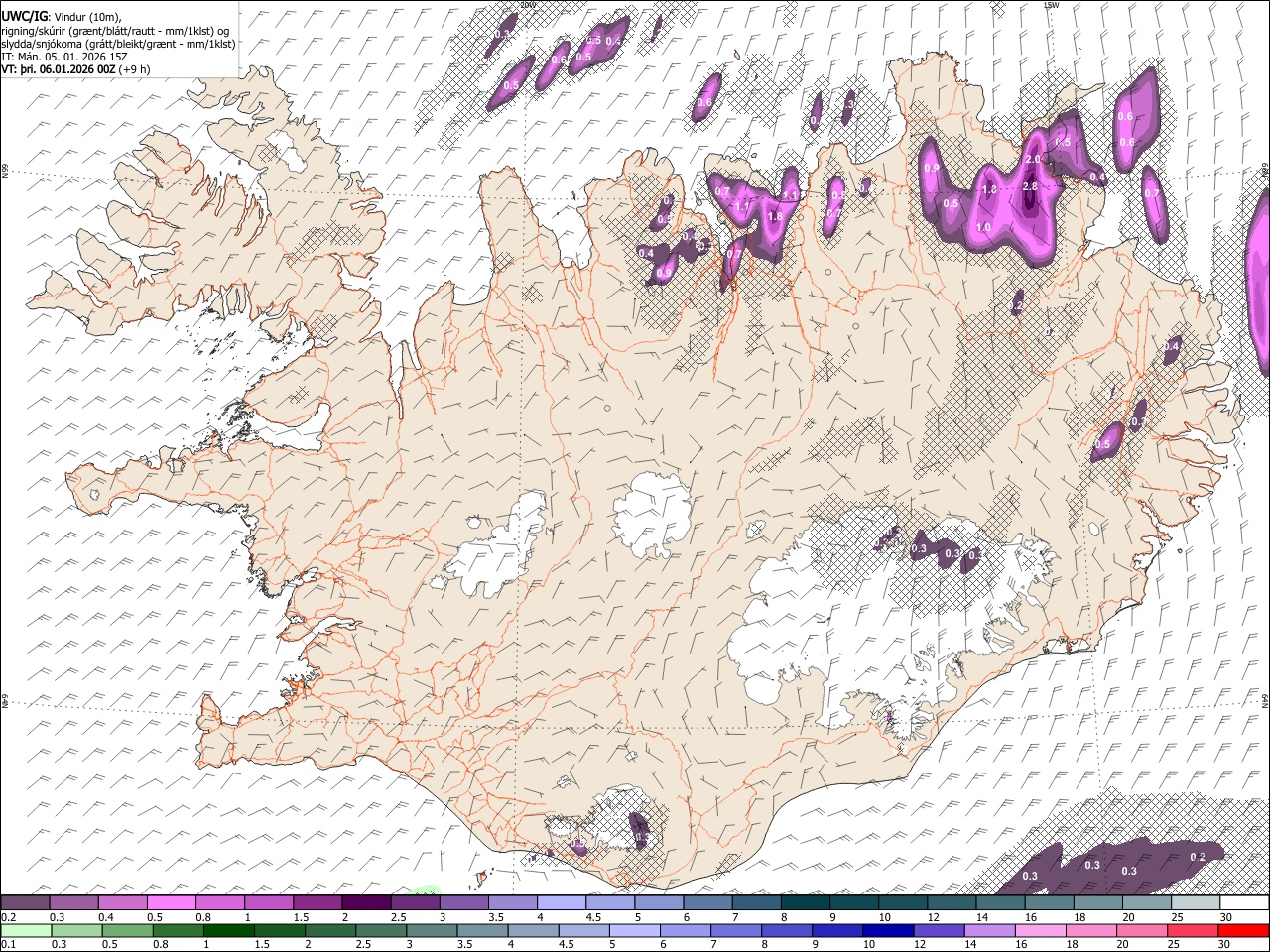
Task: Select the '15W' longitude label on the map edge
Action: 1051,5
